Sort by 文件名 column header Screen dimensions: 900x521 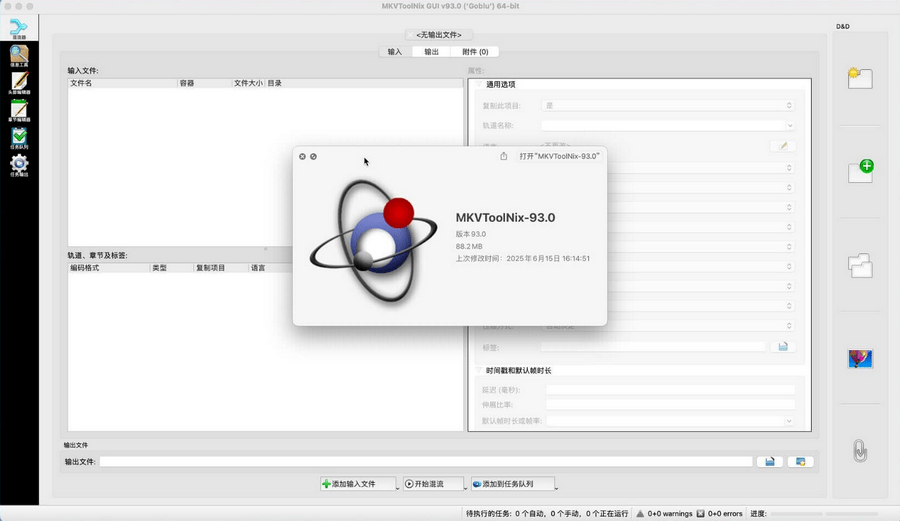tap(123, 83)
